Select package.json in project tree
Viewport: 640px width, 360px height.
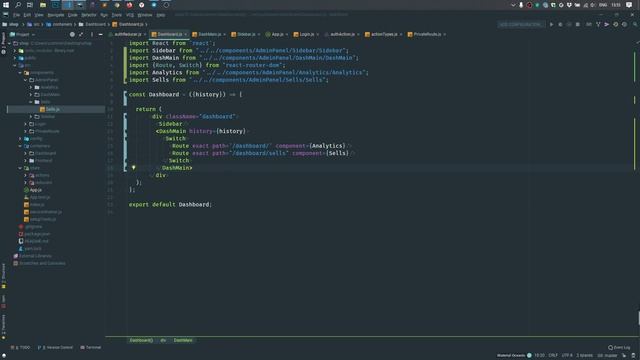pyautogui.click(x=37, y=234)
